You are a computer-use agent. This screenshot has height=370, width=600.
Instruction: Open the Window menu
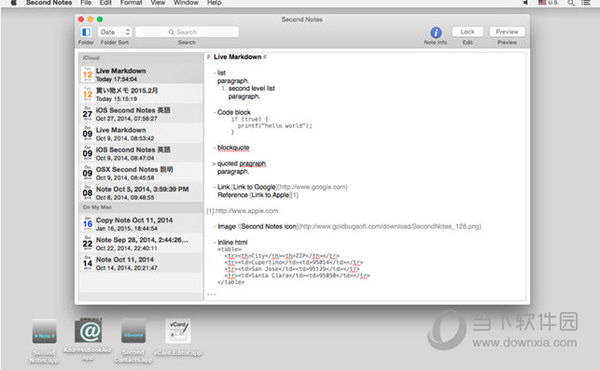coord(186,3)
